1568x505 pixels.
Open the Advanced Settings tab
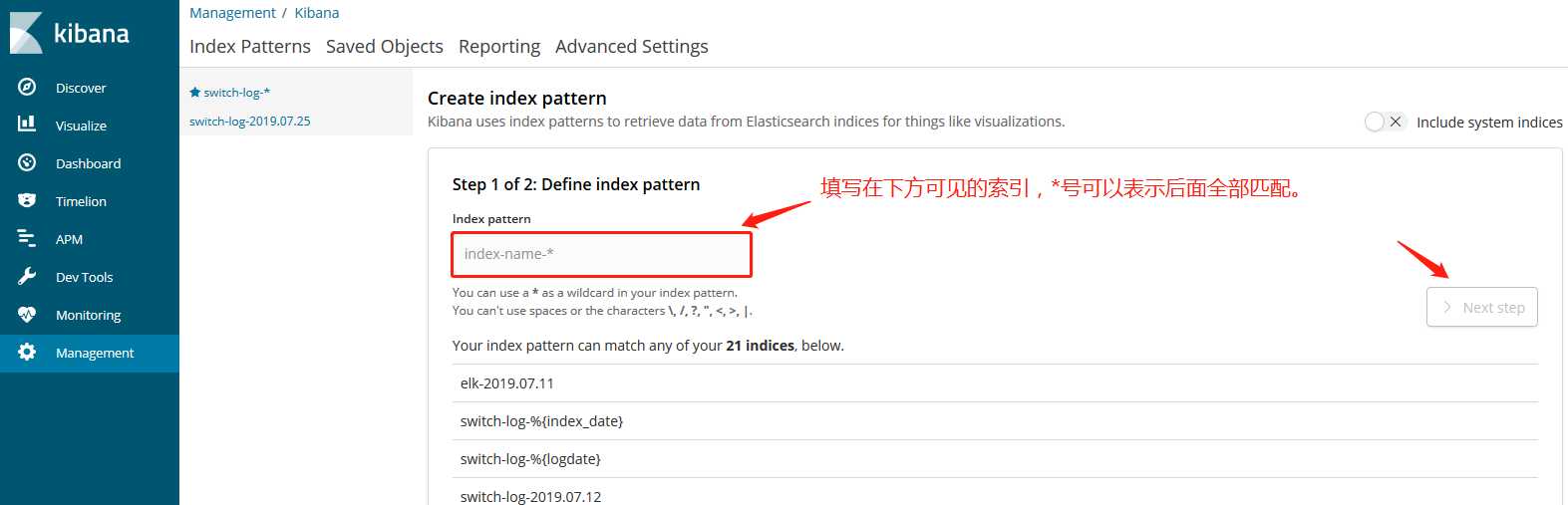[632, 46]
